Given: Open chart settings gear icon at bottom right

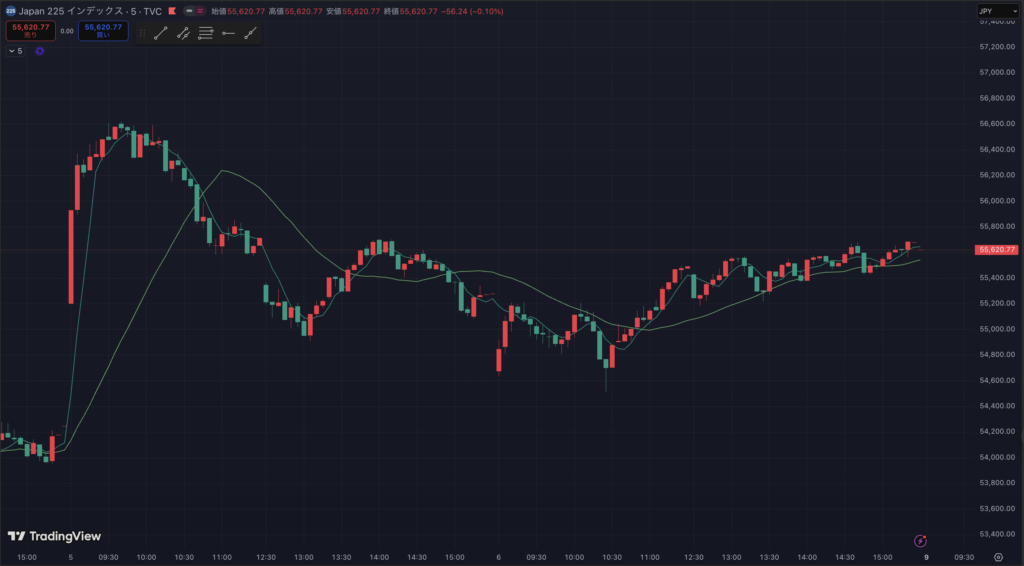Looking at the screenshot, I should coord(998,558).
